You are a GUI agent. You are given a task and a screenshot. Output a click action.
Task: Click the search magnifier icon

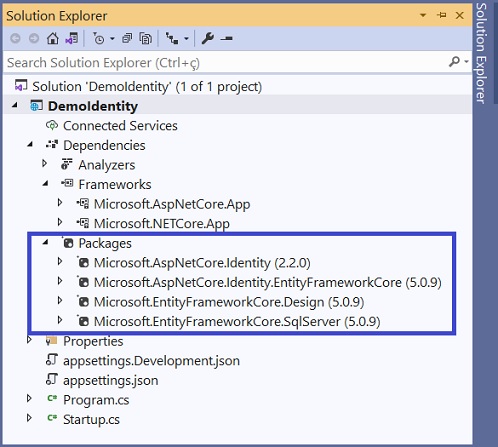[454, 62]
